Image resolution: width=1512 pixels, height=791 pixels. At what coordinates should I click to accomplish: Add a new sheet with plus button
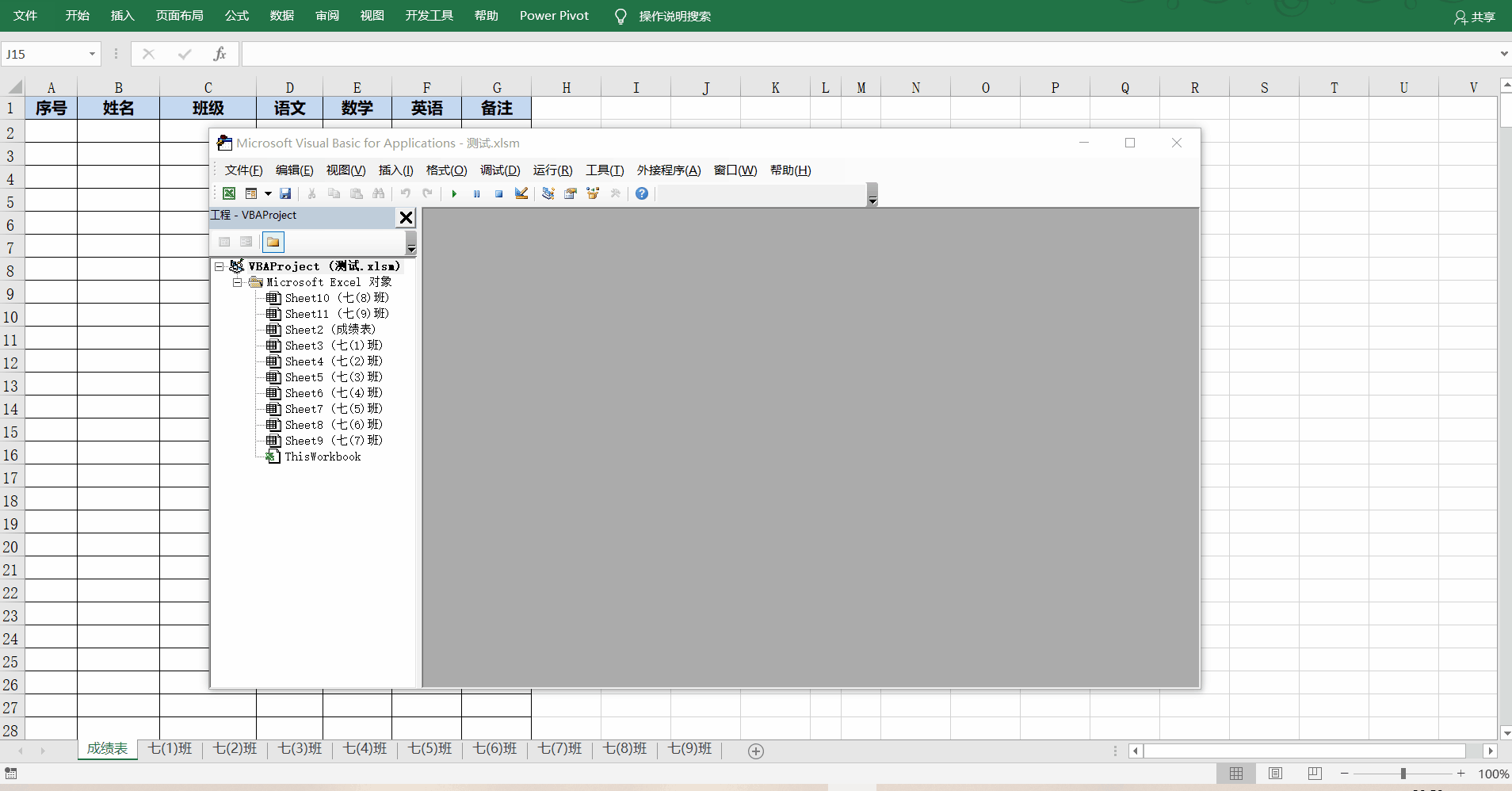756,751
